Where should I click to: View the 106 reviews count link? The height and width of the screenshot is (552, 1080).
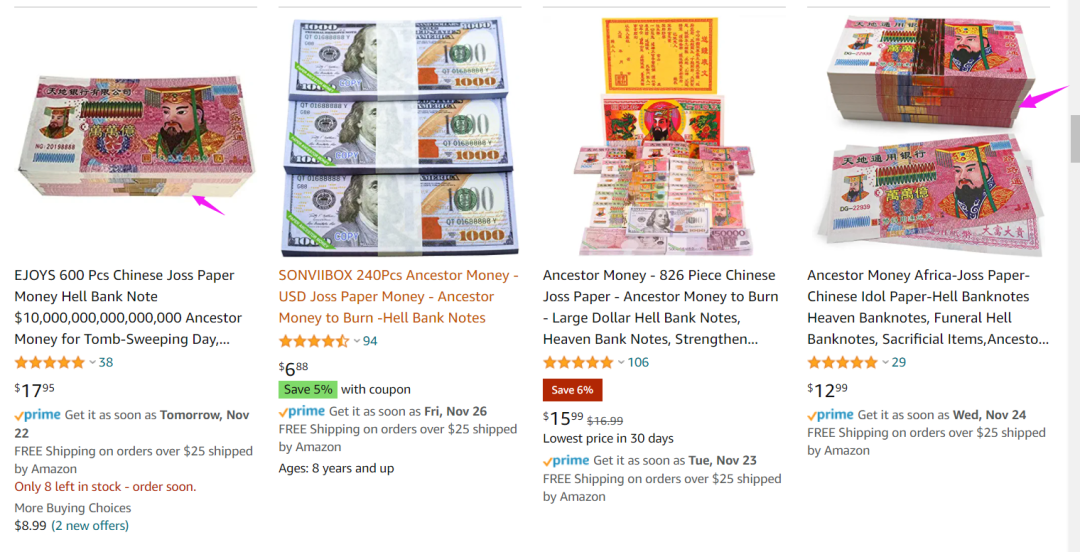point(638,362)
